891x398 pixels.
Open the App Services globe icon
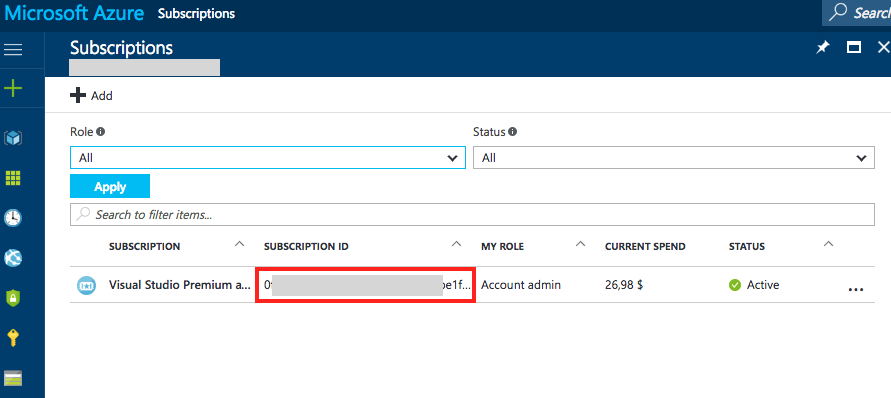point(13,258)
